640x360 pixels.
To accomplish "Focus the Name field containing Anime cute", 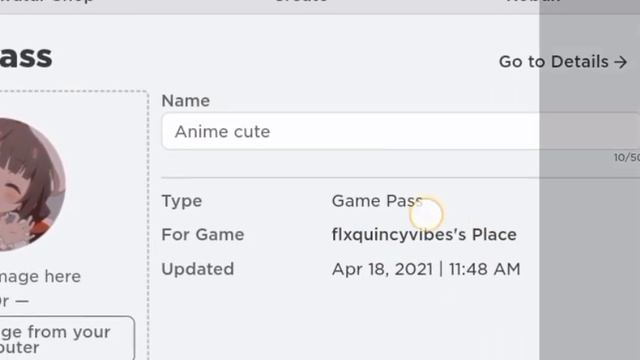I will 401,131.
